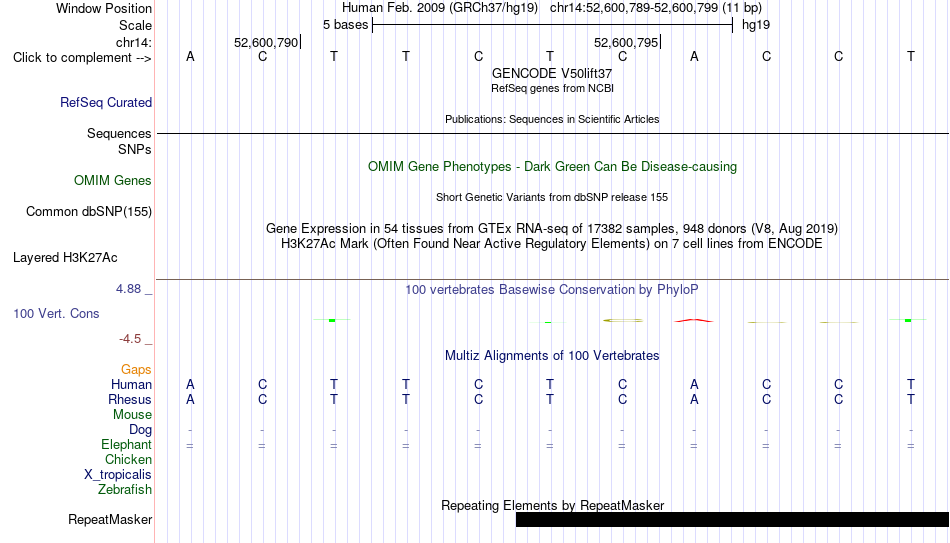Click the red PhyloP conservation peak
The height and width of the screenshot is (543, 950).
pos(694,320)
